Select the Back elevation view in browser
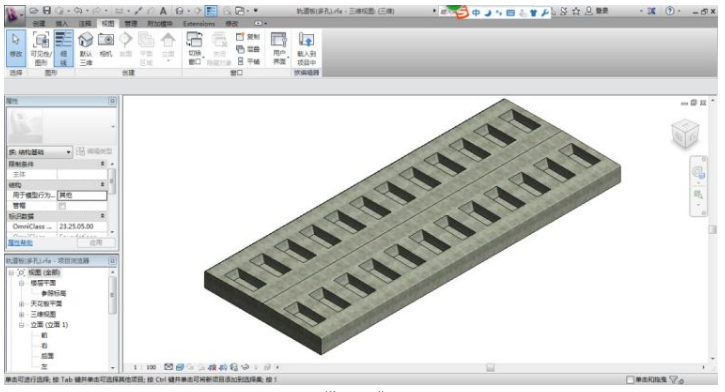The width and height of the screenshot is (725, 392). coord(47,356)
